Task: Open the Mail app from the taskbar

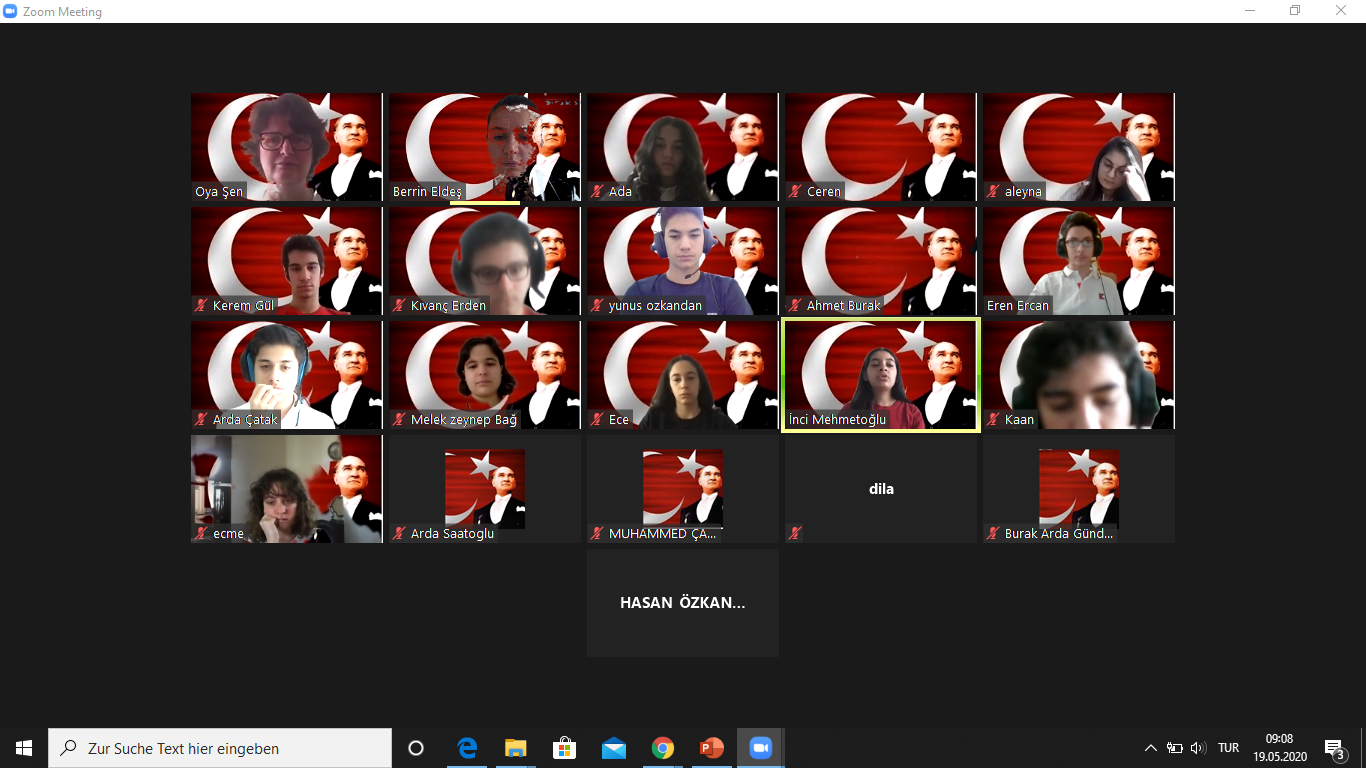Action: pos(613,748)
